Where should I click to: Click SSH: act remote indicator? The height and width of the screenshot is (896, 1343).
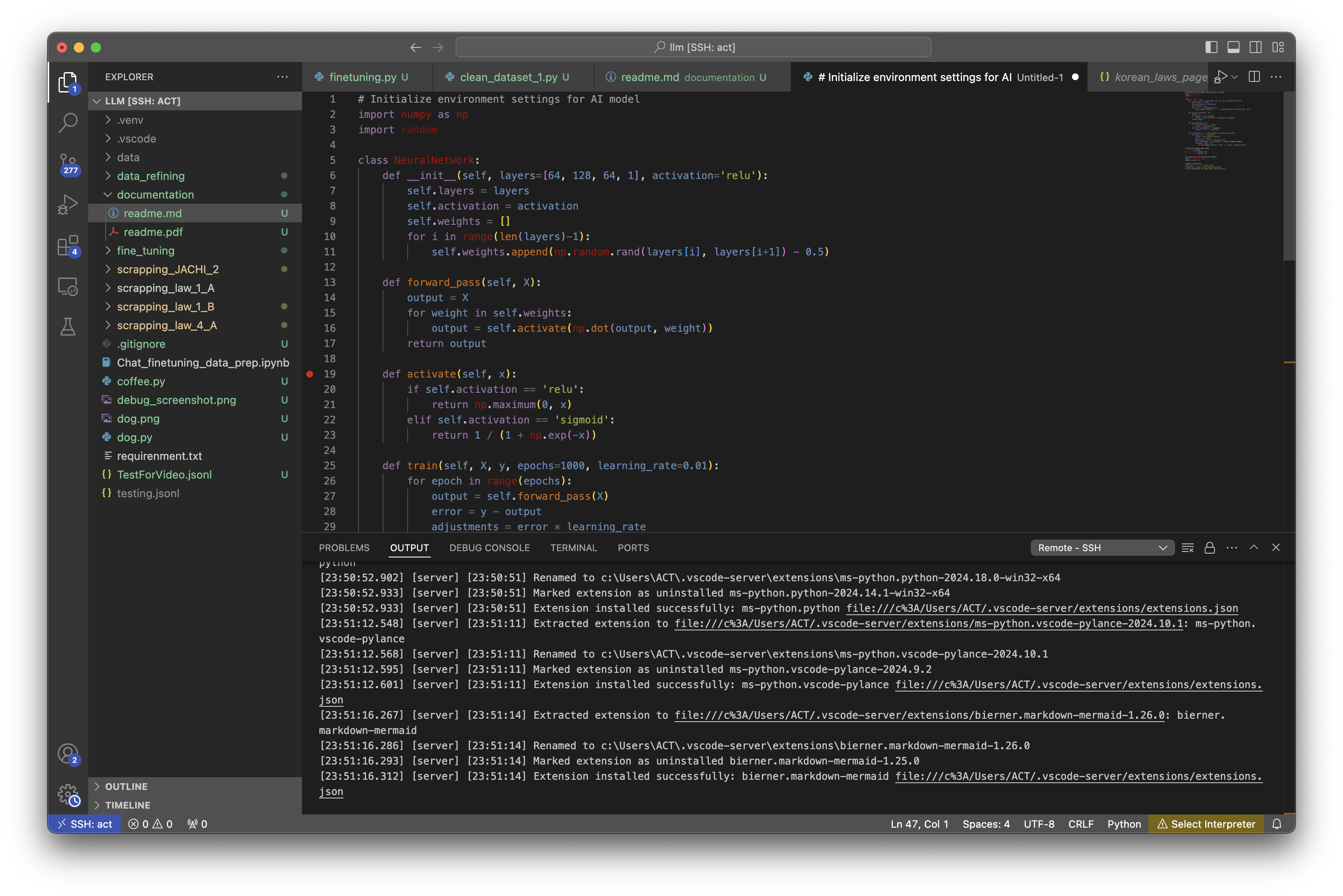coord(84,824)
